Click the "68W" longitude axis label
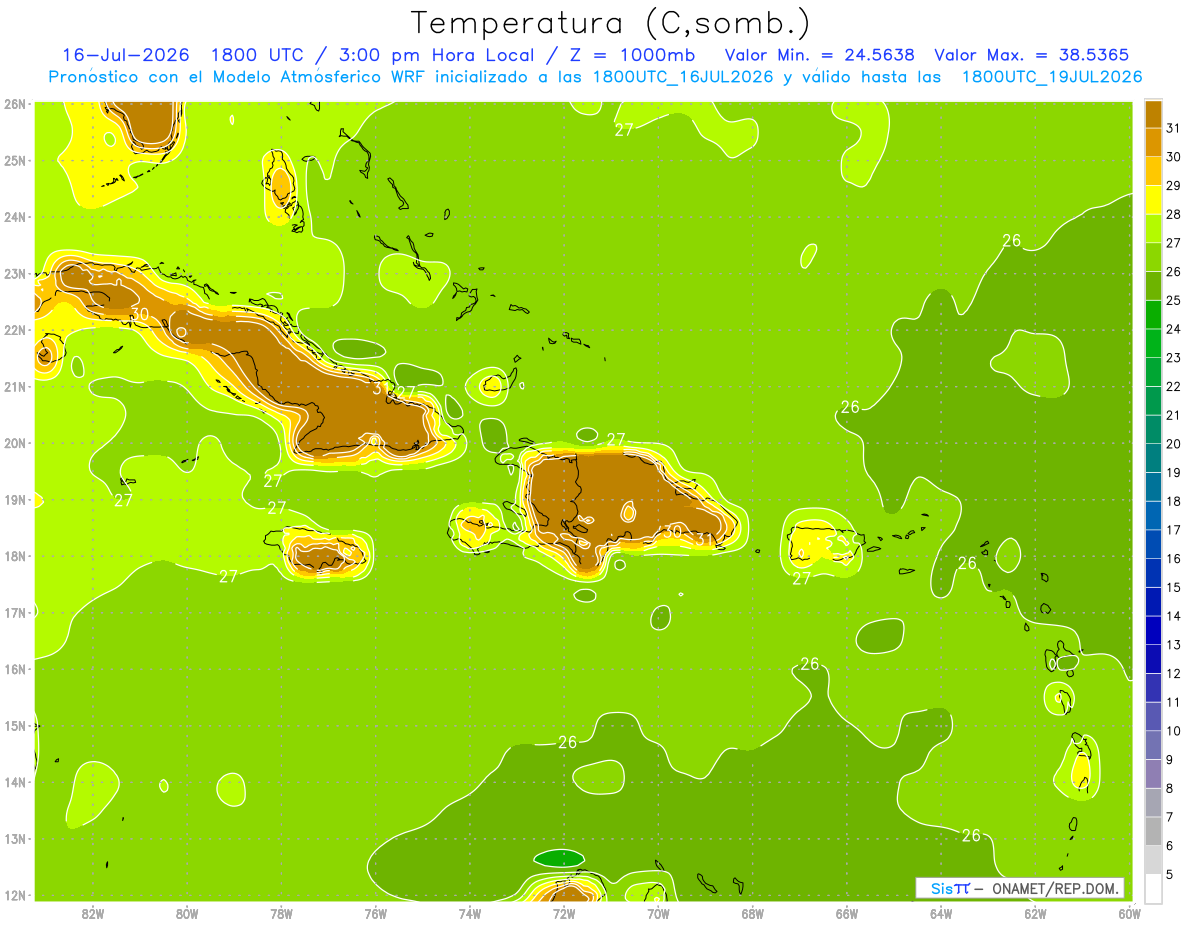Image resolution: width=1200 pixels, height=927 pixels. (x=753, y=913)
